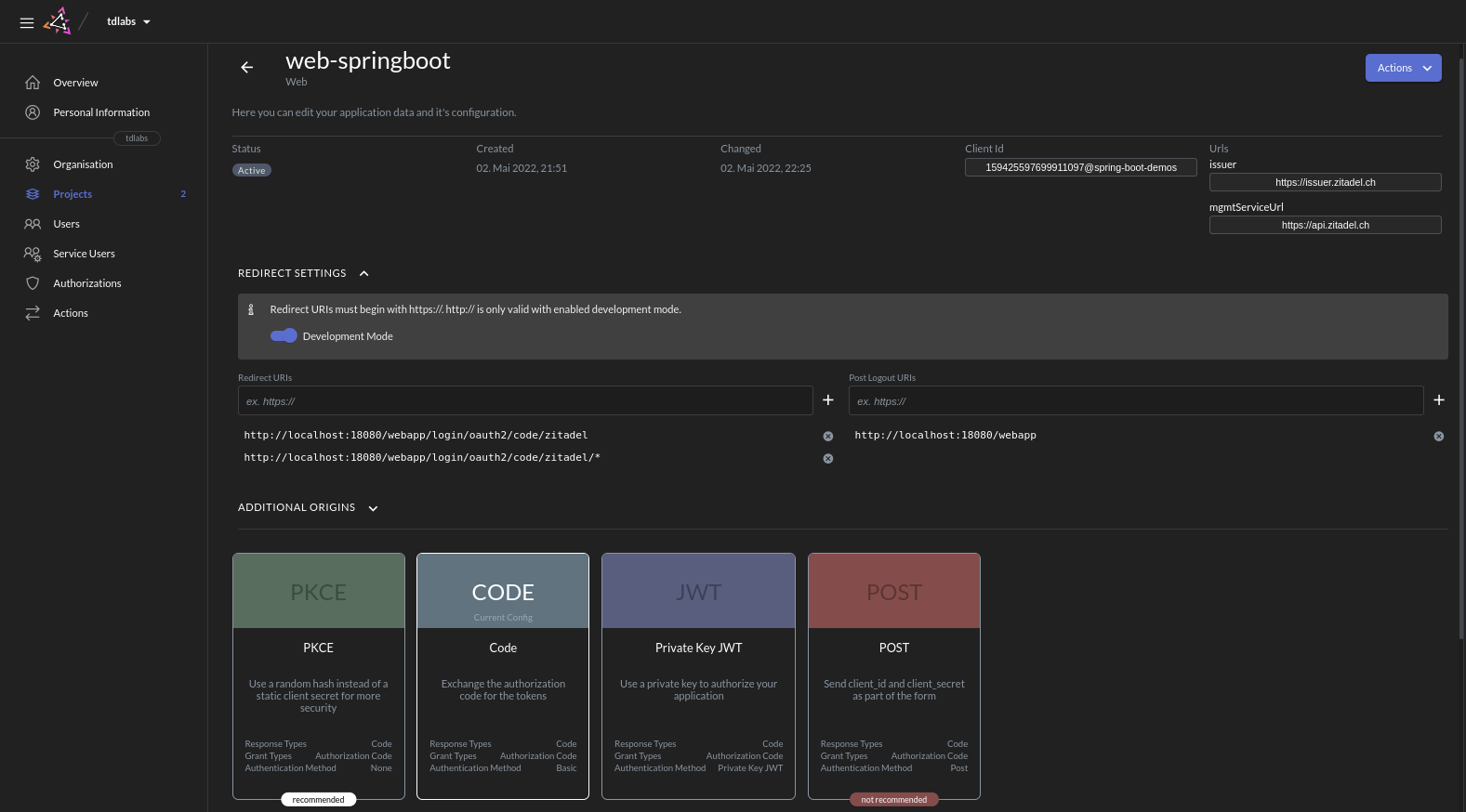Open the tdlabs organisation dropdown

(x=128, y=21)
